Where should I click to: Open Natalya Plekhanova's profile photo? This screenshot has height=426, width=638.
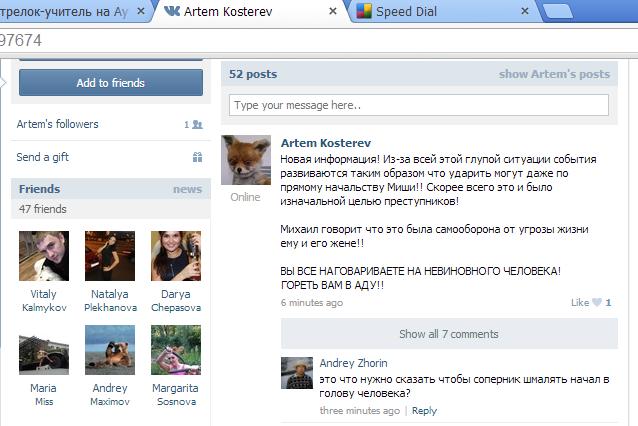(x=109, y=256)
